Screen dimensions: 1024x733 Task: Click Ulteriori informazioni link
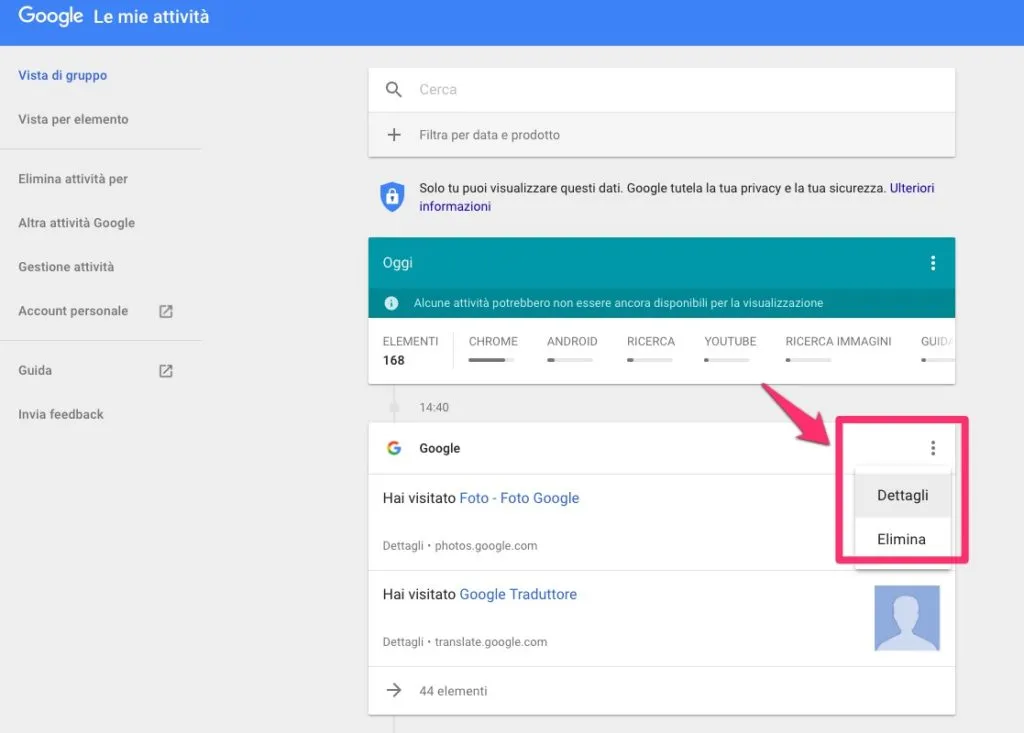coord(911,188)
